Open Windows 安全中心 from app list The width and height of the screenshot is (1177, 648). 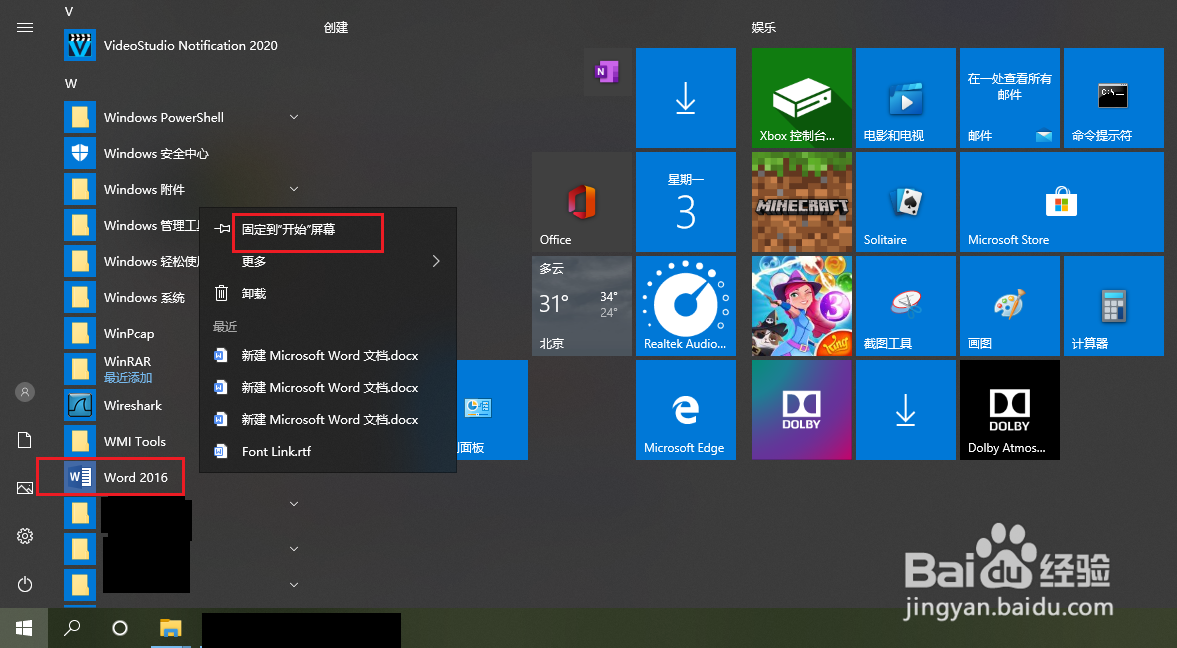(137, 153)
